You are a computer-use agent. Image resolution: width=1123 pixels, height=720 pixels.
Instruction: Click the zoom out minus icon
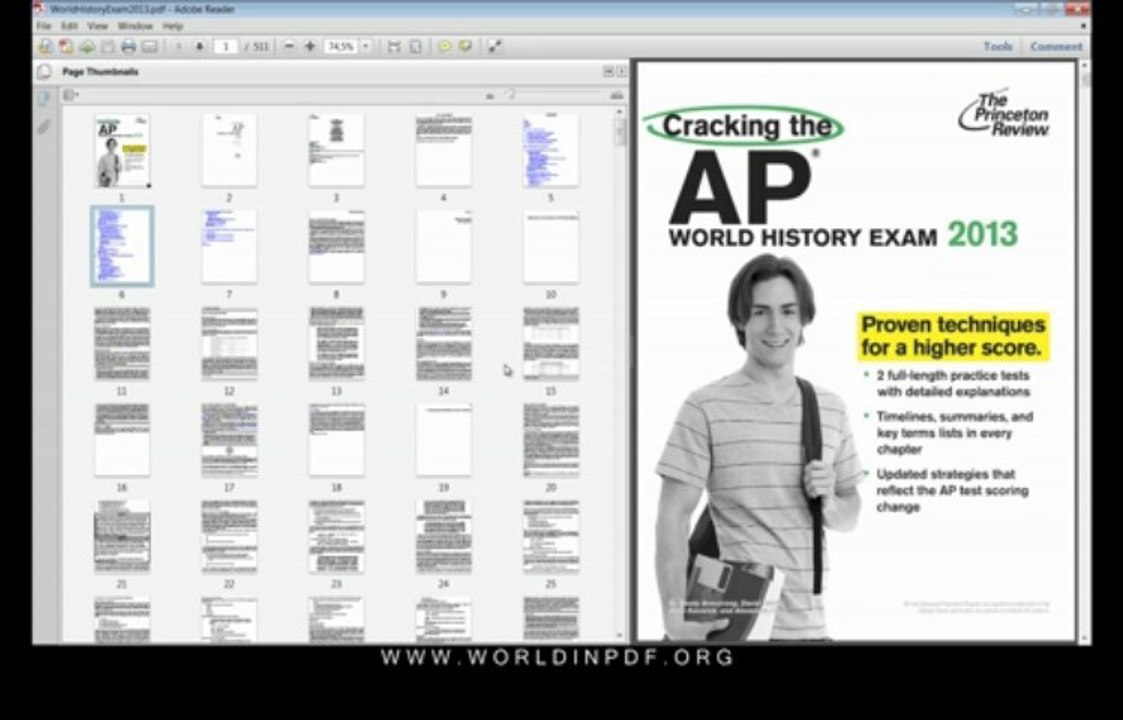(x=289, y=47)
